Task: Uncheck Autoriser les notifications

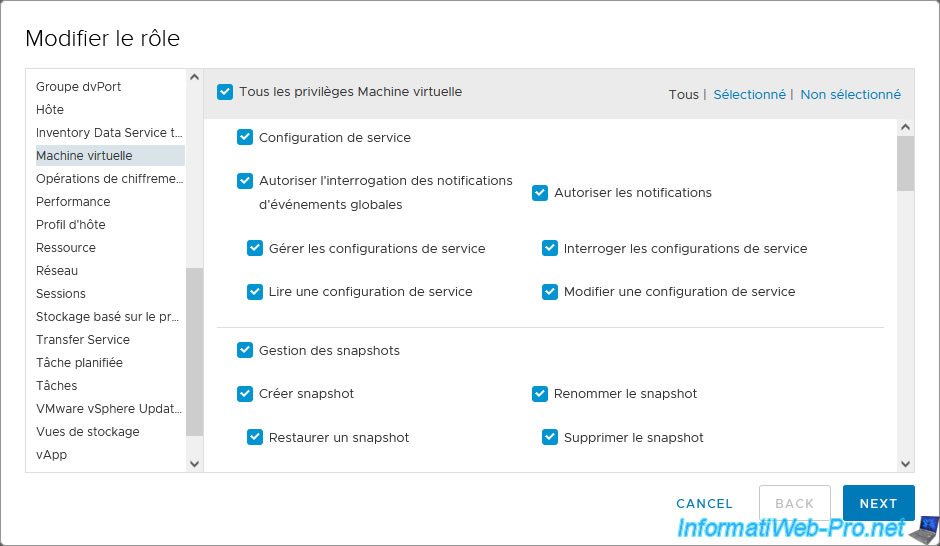Action: tap(540, 193)
